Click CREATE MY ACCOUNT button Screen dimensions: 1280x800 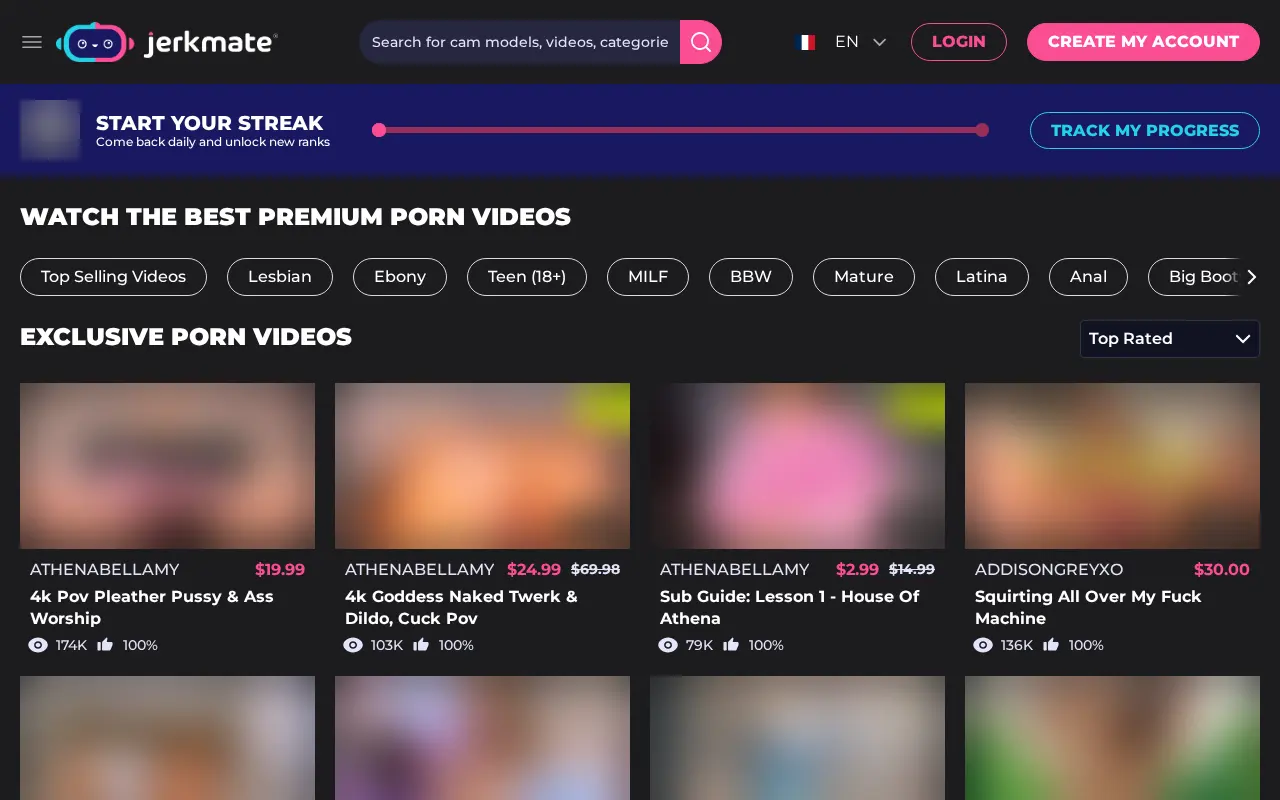pyautogui.click(x=1143, y=42)
